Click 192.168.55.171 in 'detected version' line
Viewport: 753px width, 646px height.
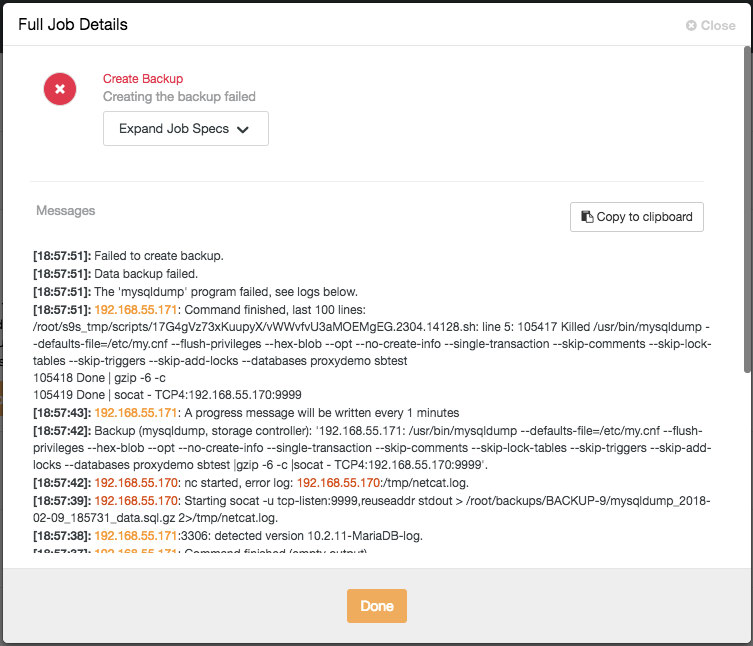136,536
